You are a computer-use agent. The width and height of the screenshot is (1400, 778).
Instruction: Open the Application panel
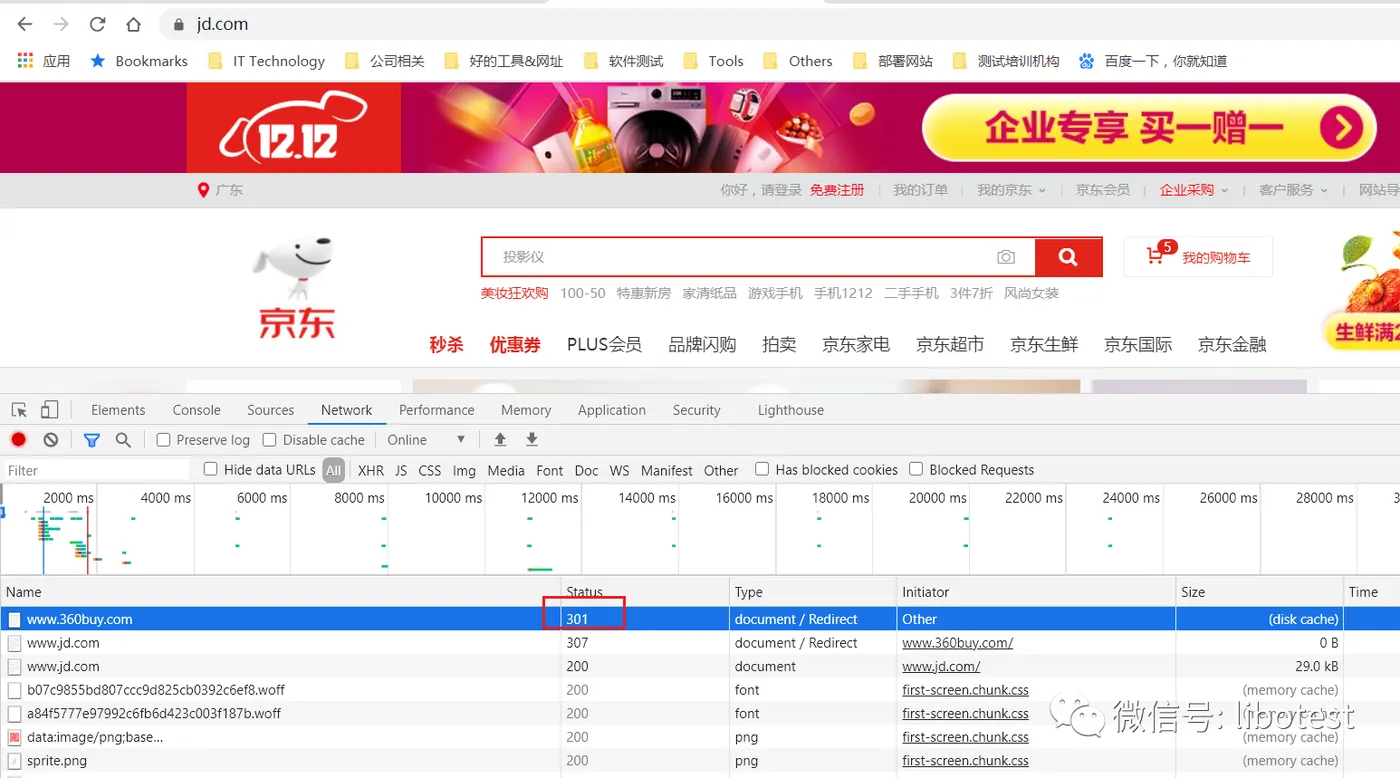pyautogui.click(x=611, y=409)
